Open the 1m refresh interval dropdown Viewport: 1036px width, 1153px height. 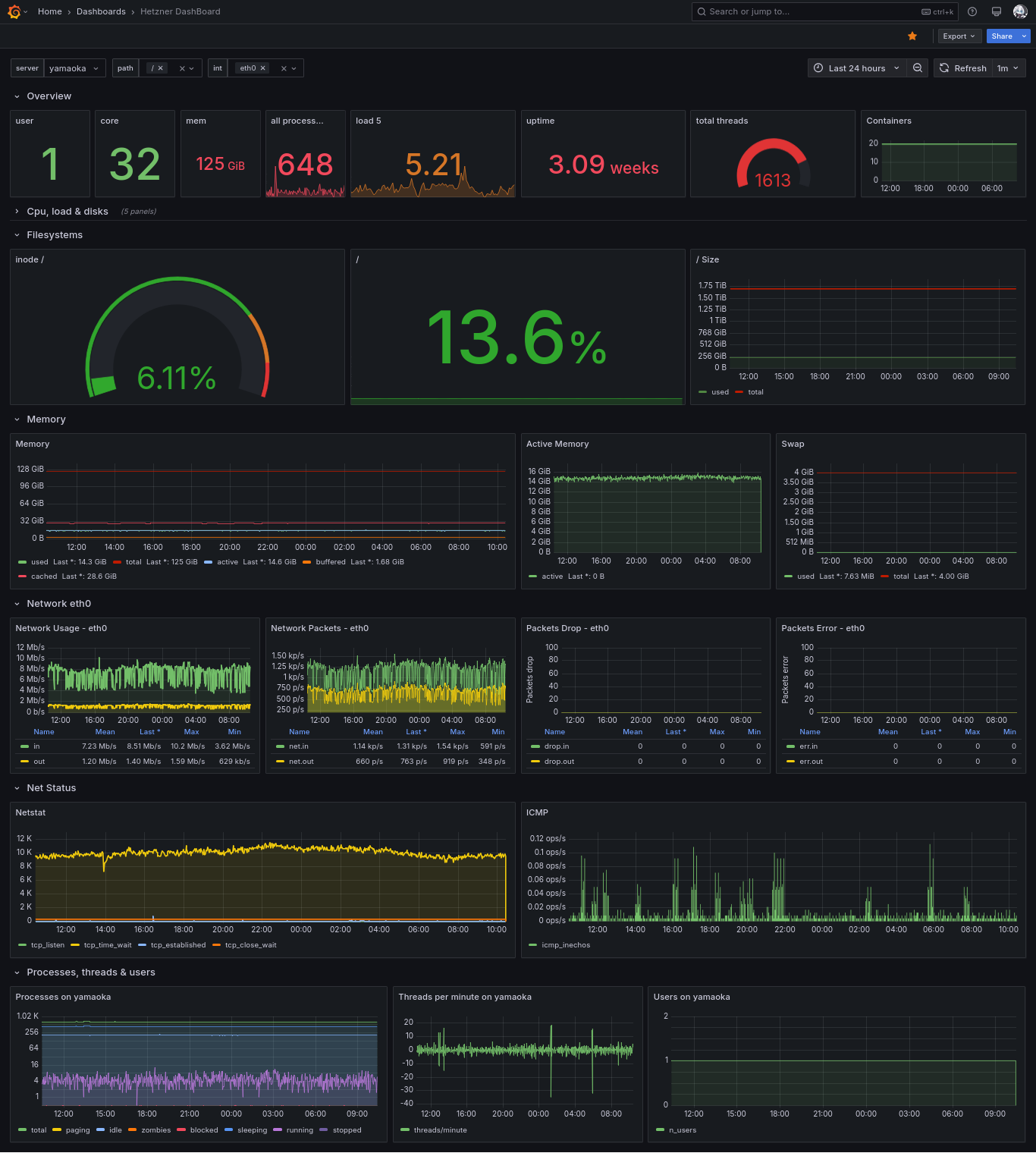tap(1008, 68)
